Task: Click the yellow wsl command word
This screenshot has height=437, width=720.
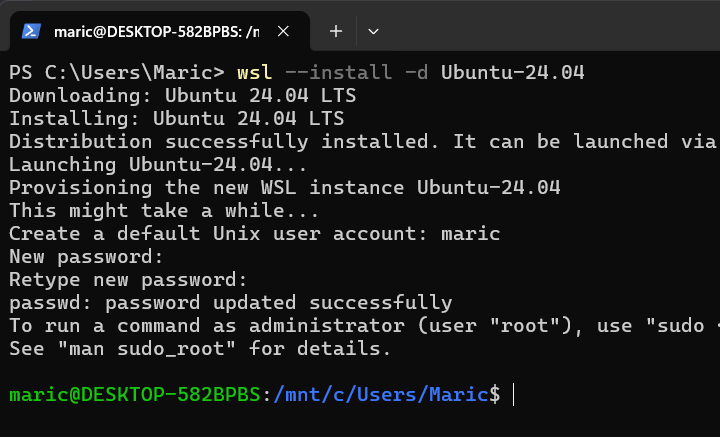Action: (x=254, y=72)
